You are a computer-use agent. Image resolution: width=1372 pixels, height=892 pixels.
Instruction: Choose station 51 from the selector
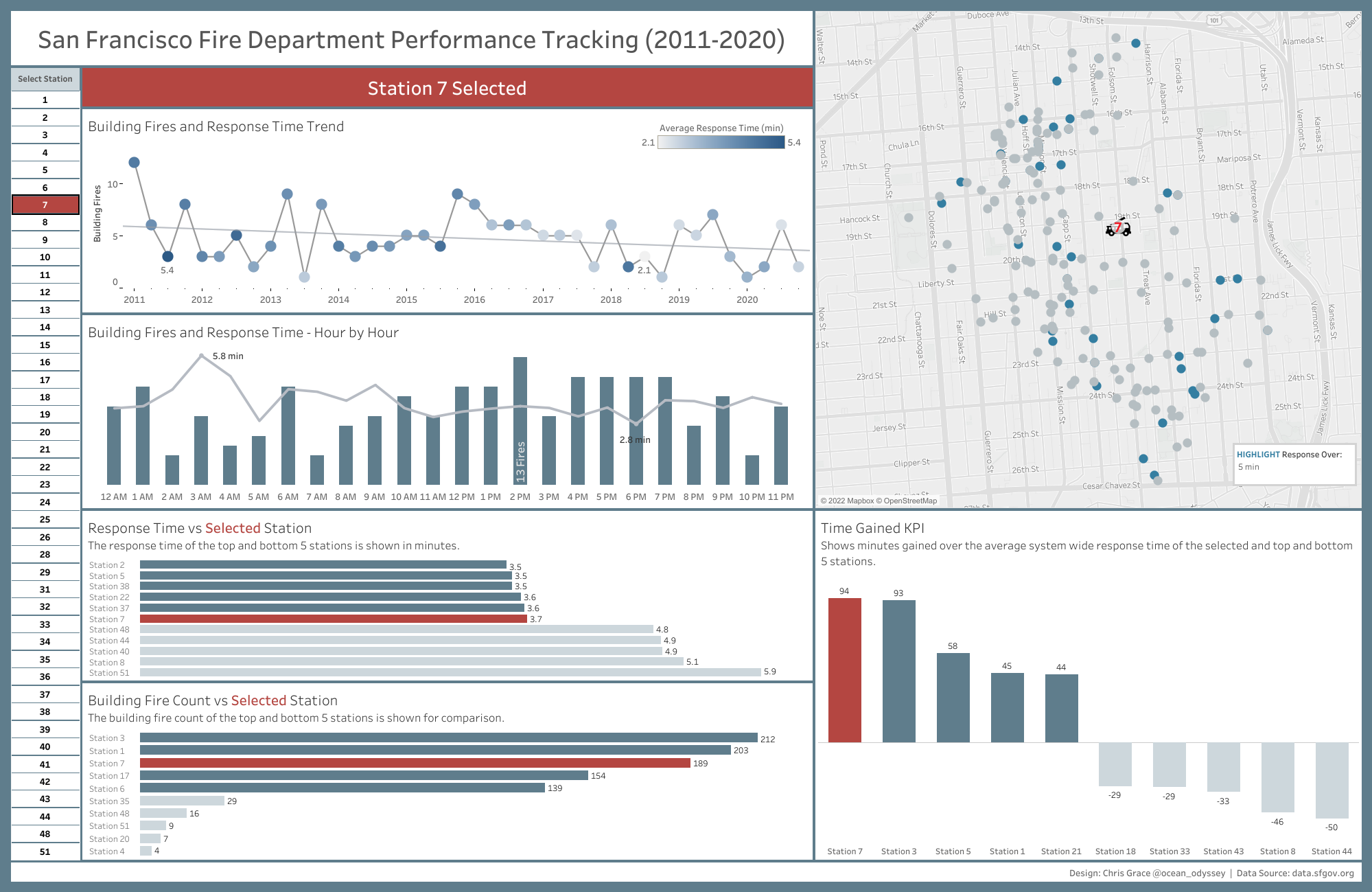coord(45,851)
